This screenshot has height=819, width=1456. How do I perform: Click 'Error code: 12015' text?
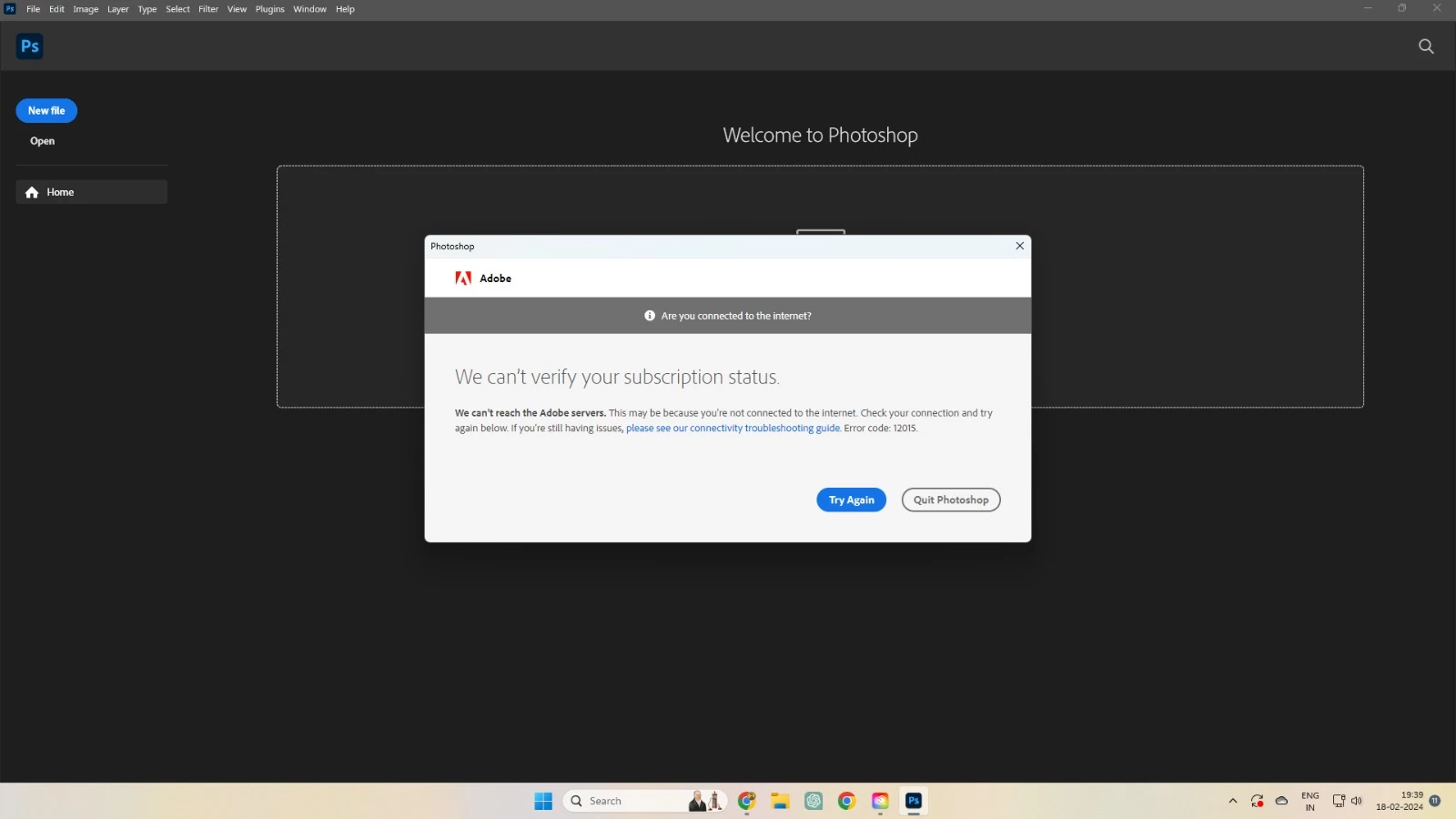click(881, 428)
